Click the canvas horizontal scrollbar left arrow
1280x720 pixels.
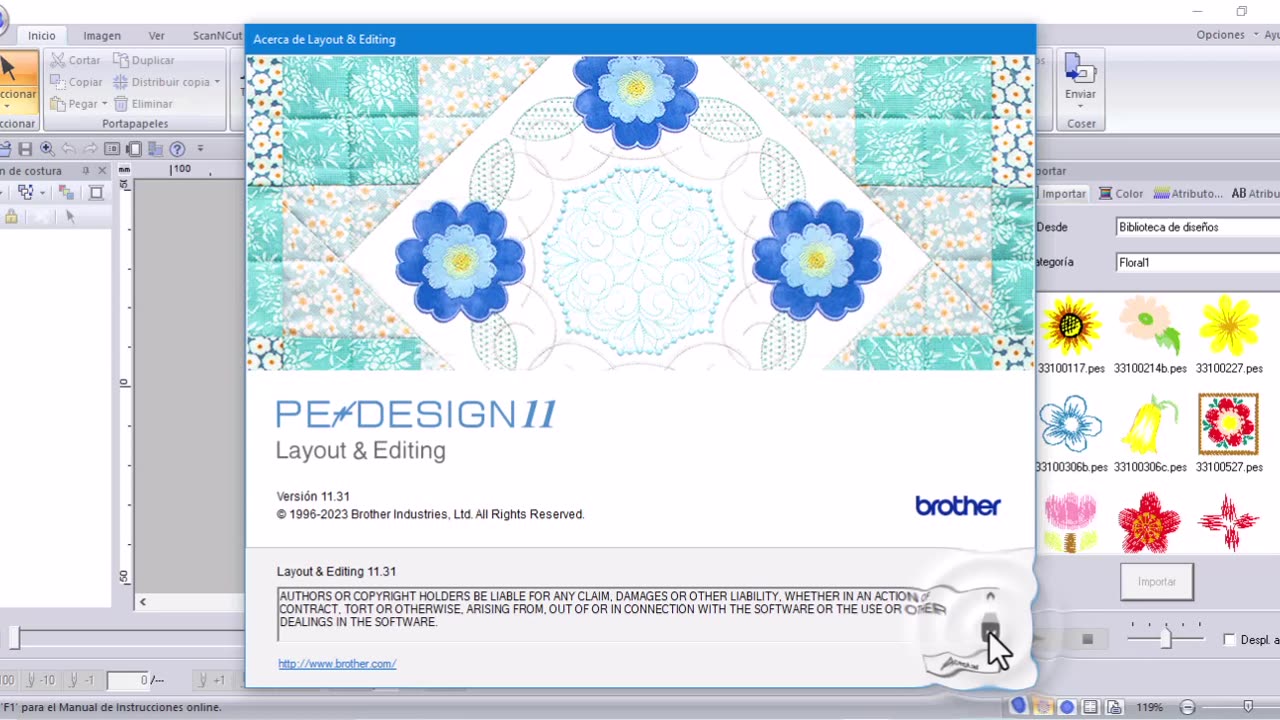(x=142, y=602)
